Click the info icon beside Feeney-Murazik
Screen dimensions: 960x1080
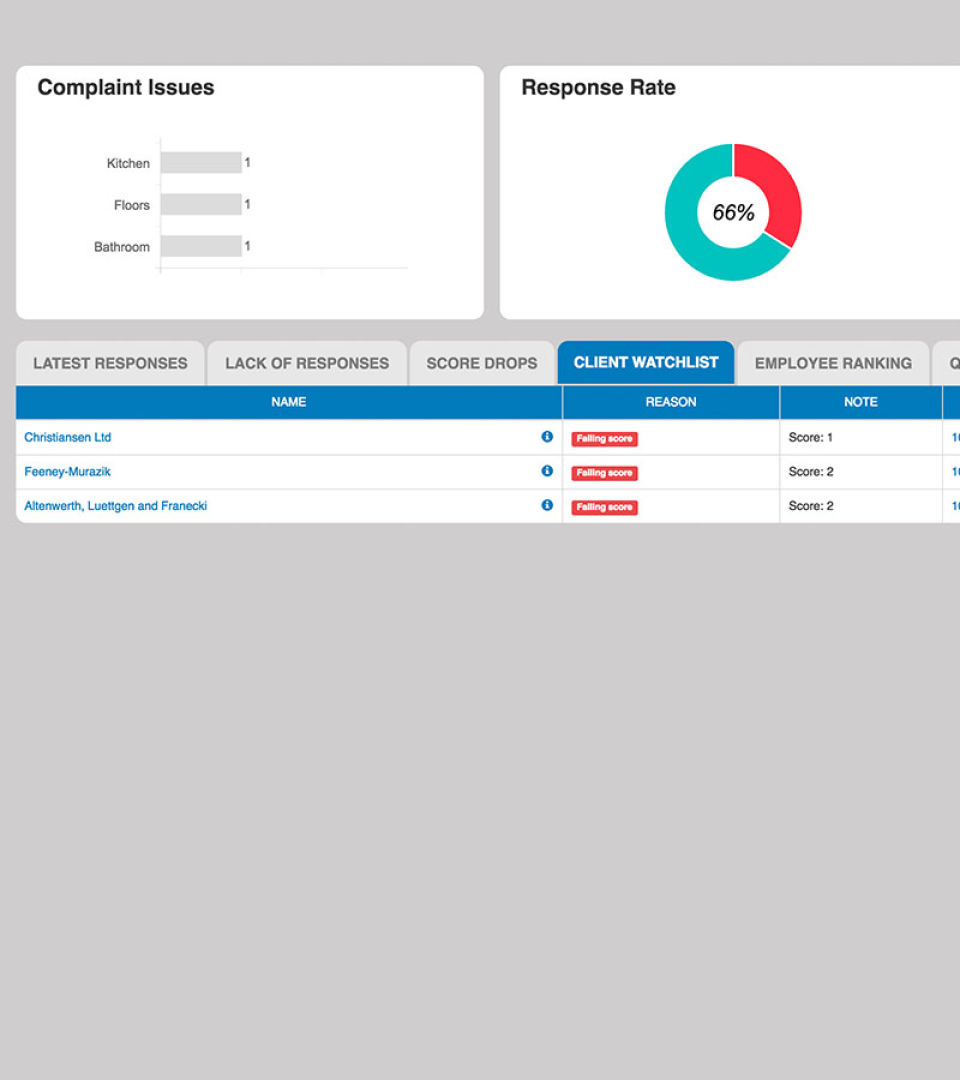pyautogui.click(x=547, y=471)
